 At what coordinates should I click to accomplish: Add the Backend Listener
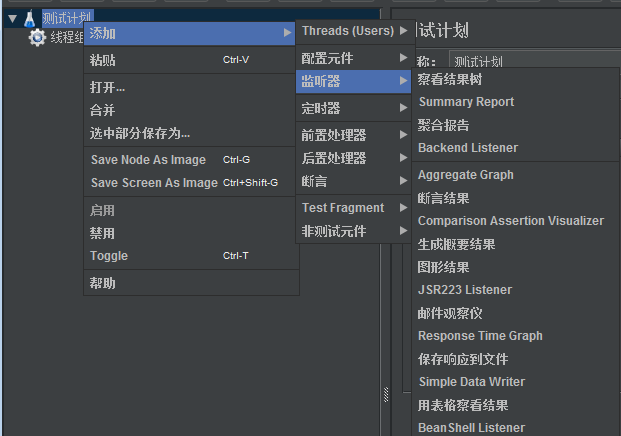(x=516, y=148)
